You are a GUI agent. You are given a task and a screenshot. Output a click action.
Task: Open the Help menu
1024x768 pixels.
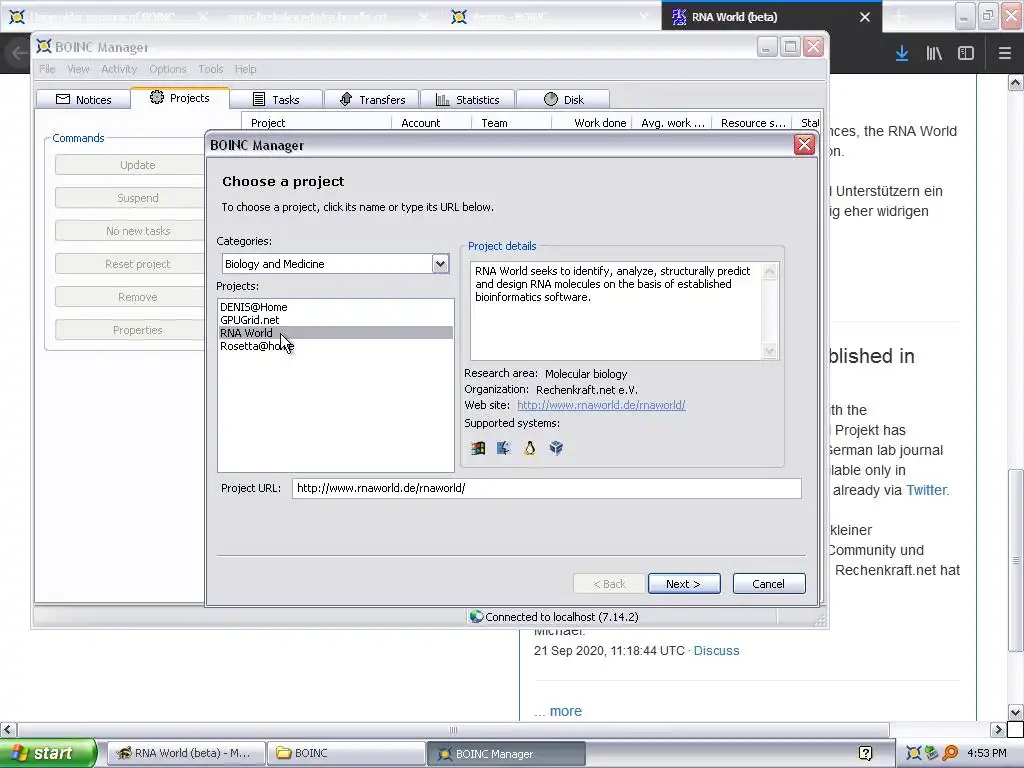point(246,69)
